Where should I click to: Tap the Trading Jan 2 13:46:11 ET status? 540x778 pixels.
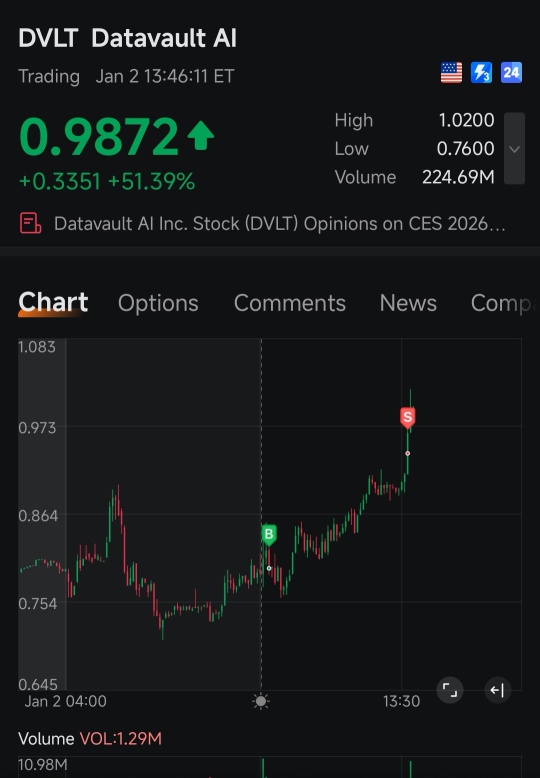pyautogui.click(x=126, y=76)
